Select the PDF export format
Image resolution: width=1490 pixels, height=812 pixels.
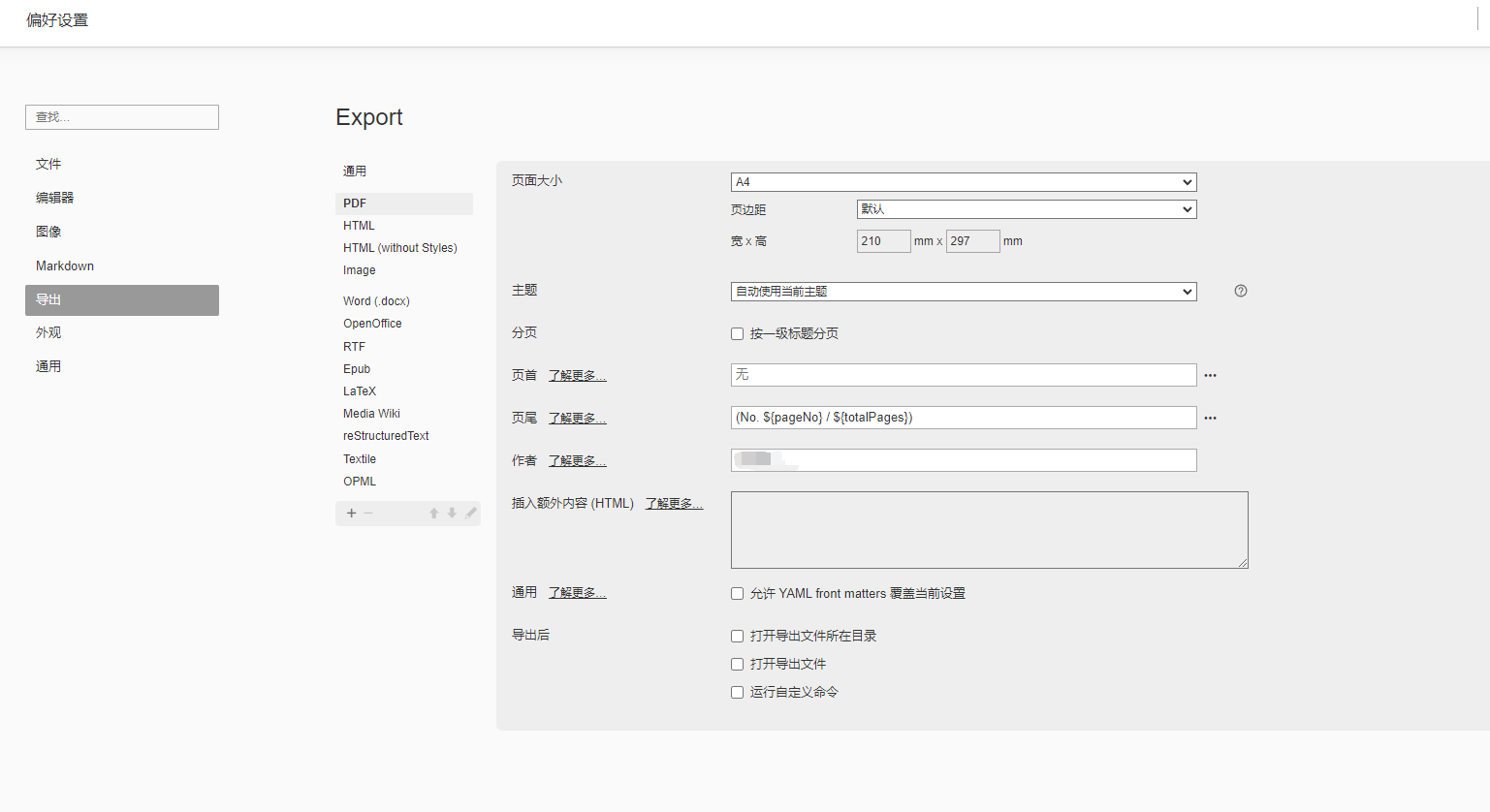click(404, 203)
